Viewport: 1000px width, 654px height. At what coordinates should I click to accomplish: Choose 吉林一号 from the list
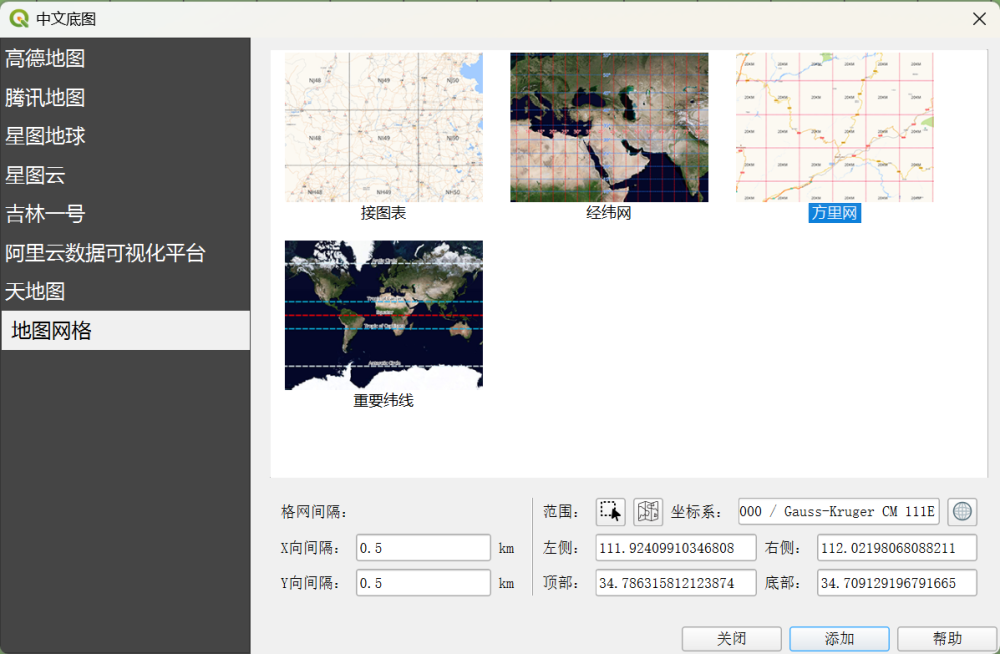click(126, 214)
